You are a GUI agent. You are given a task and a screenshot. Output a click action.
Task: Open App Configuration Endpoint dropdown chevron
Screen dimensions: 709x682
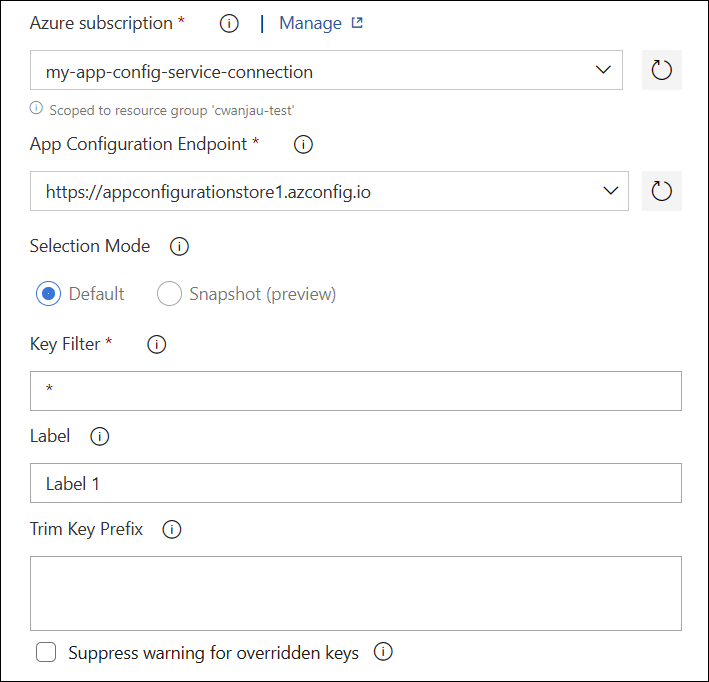coord(611,191)
